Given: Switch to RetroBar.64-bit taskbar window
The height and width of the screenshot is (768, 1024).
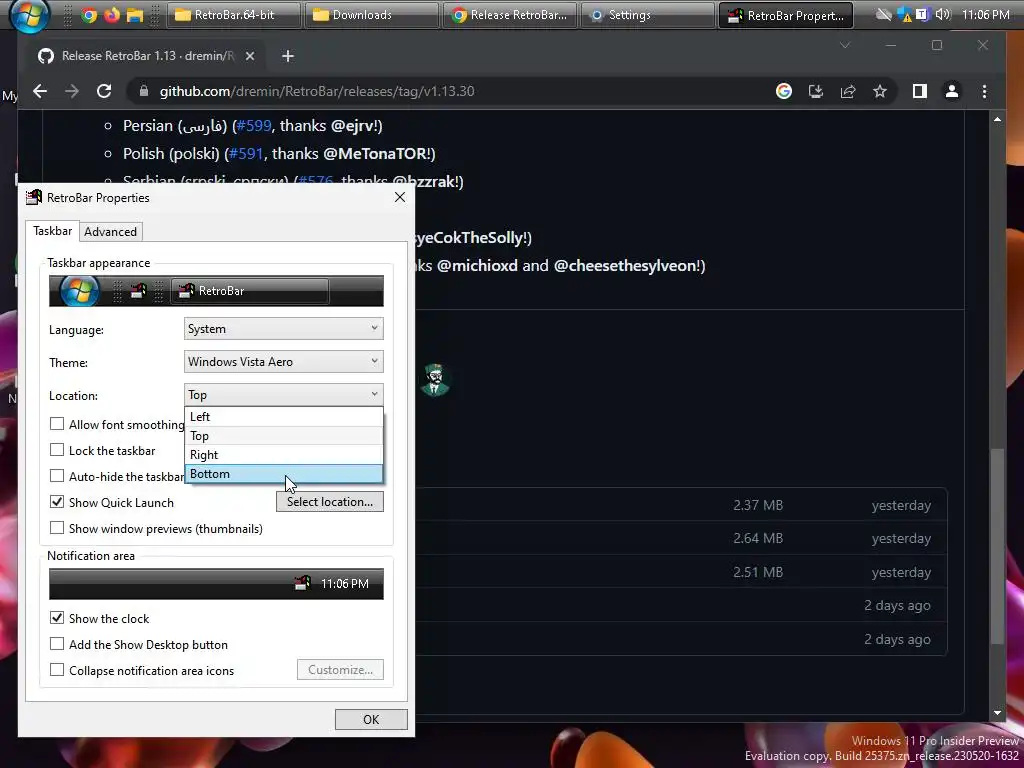Looking at the screenshot, I should point(234,15).
